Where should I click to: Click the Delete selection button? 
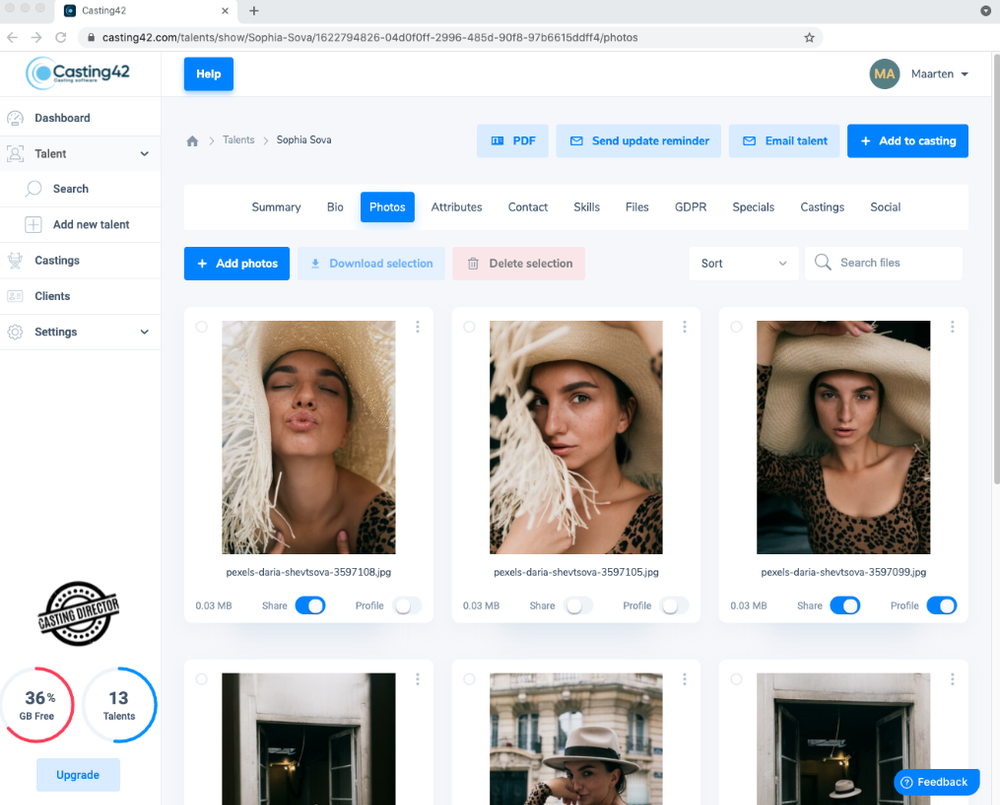coord(518,263)
